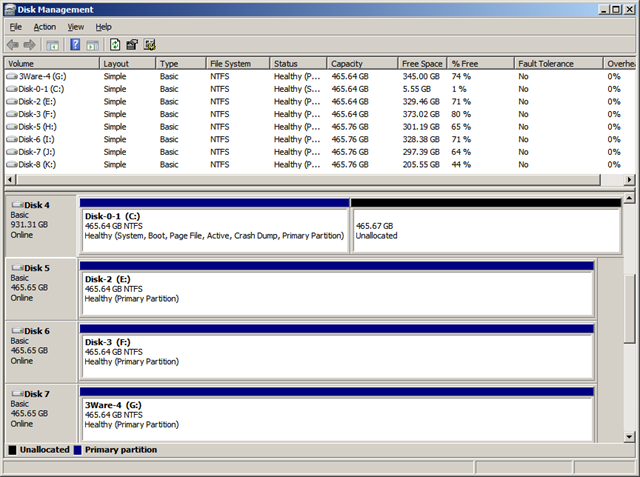This screenshot has width=640, height=477.
Task: Select the 465.67 GB Unallocated space block
Action: coord(485,230)
